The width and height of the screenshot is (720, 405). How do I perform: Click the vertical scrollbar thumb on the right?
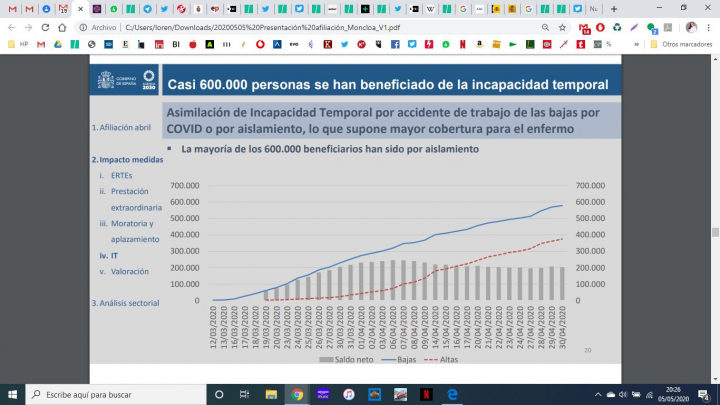pos(714,231)
